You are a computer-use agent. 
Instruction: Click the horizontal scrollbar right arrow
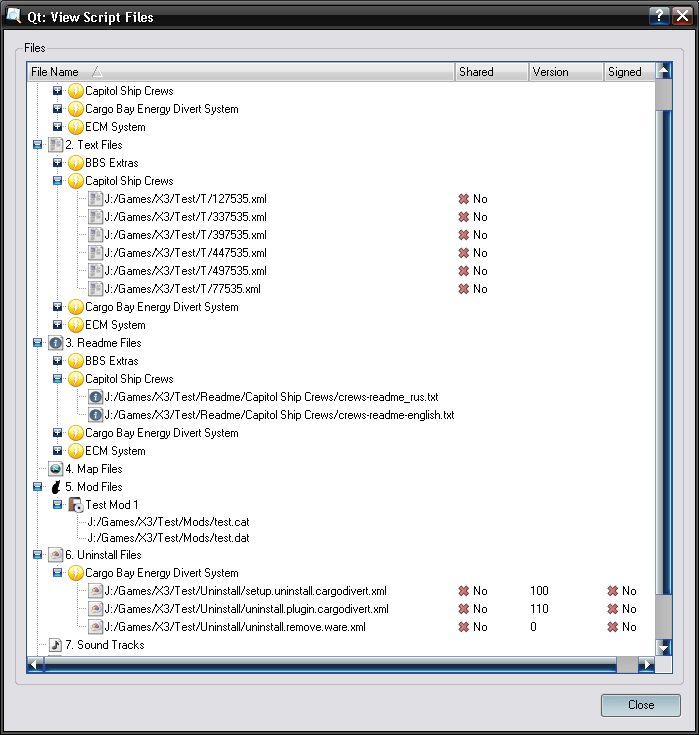pos(646,664)
